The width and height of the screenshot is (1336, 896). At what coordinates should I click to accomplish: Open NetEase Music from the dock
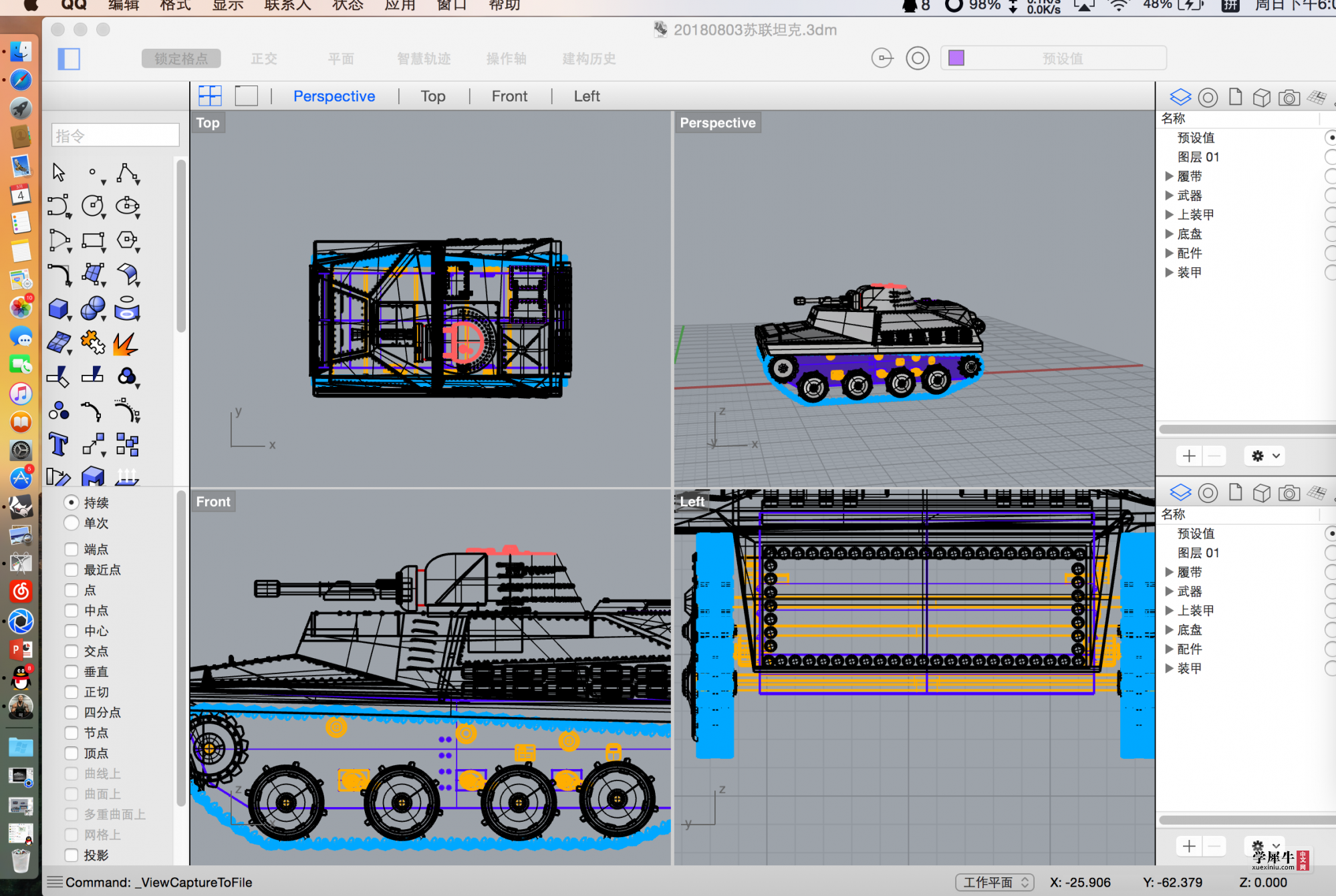(21, 591)
